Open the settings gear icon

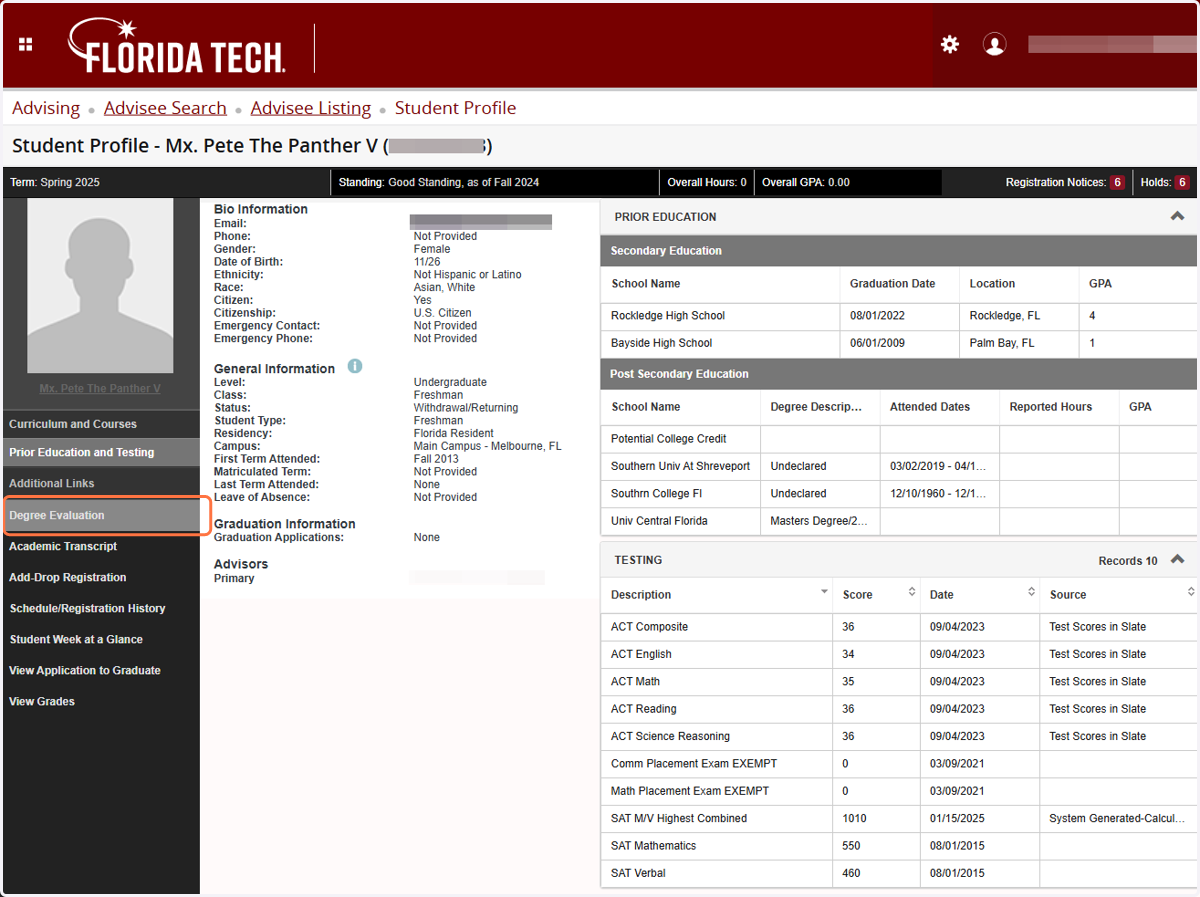point(950,44)
